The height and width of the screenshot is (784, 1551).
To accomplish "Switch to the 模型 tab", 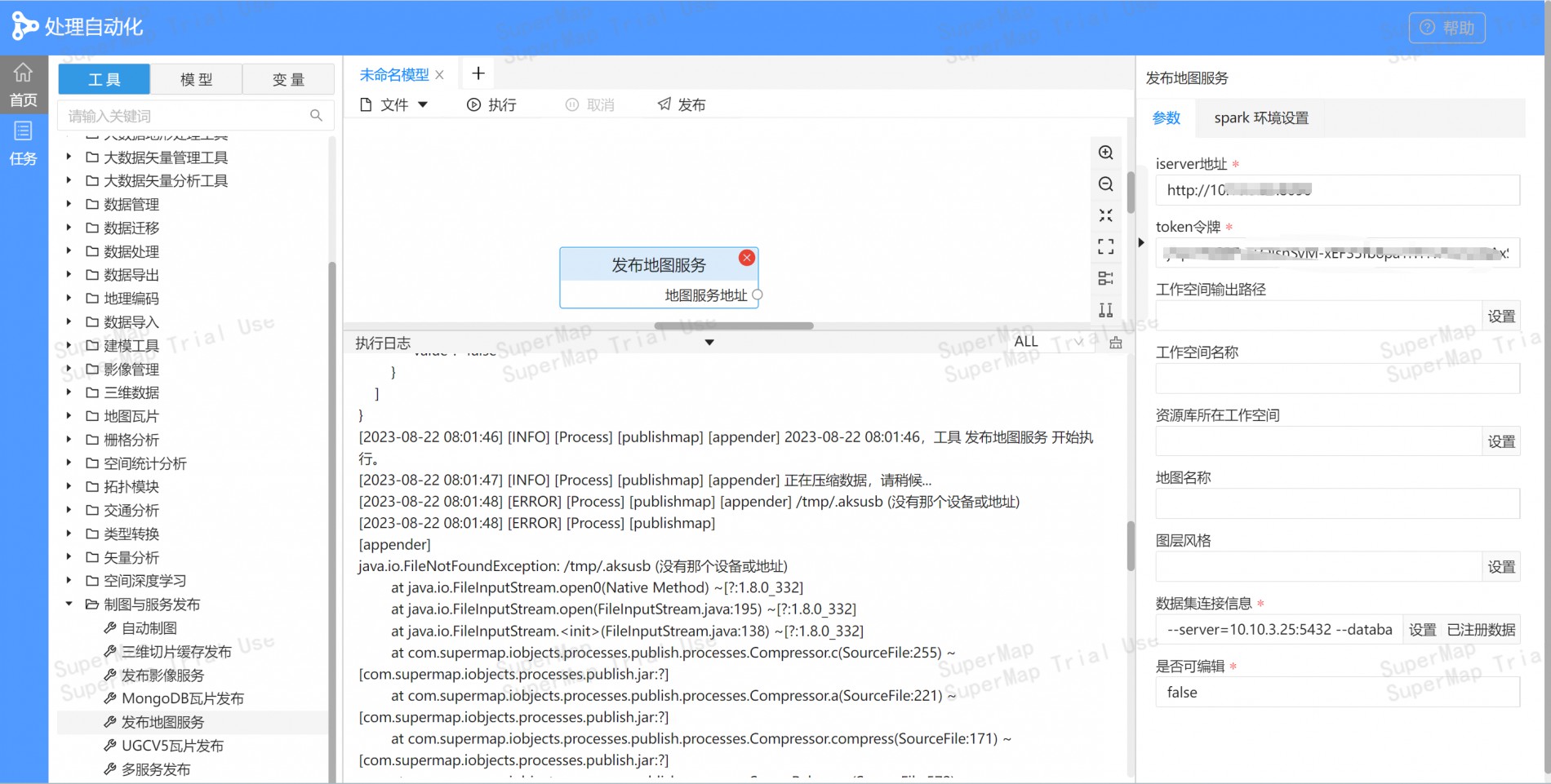I will click(x=196, y=79).
